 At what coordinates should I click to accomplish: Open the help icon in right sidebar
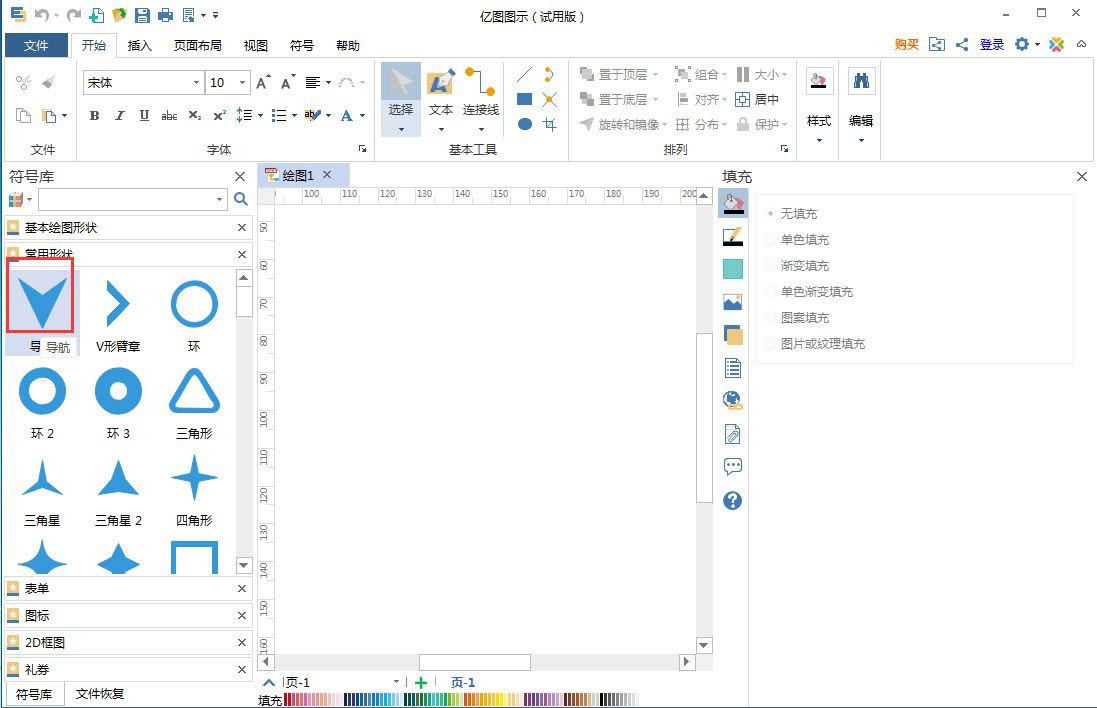[733, 500]
